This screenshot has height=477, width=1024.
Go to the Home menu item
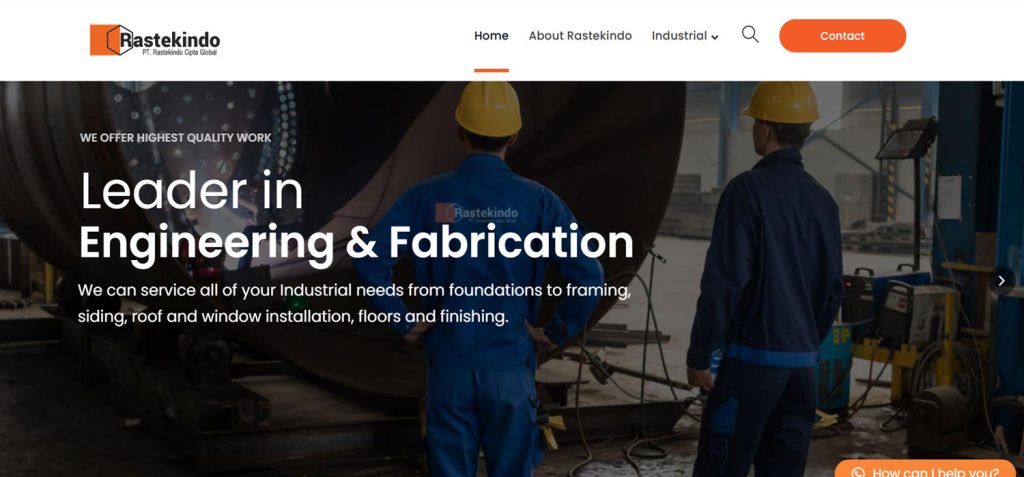tap(491, 36)
